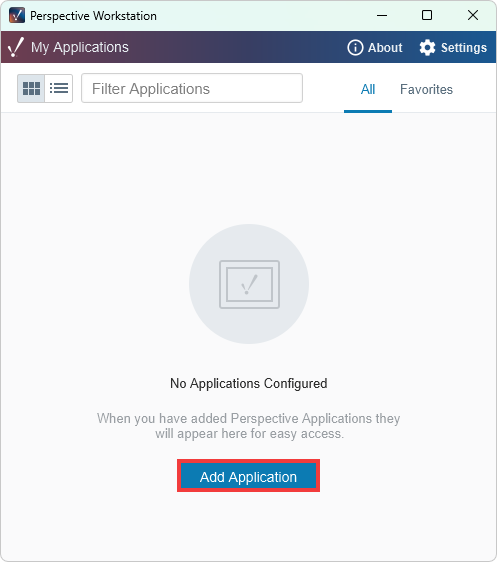Screen dimensions: 497x562
Task: Switch to grid tile view
Action: (x=31, y=89)
